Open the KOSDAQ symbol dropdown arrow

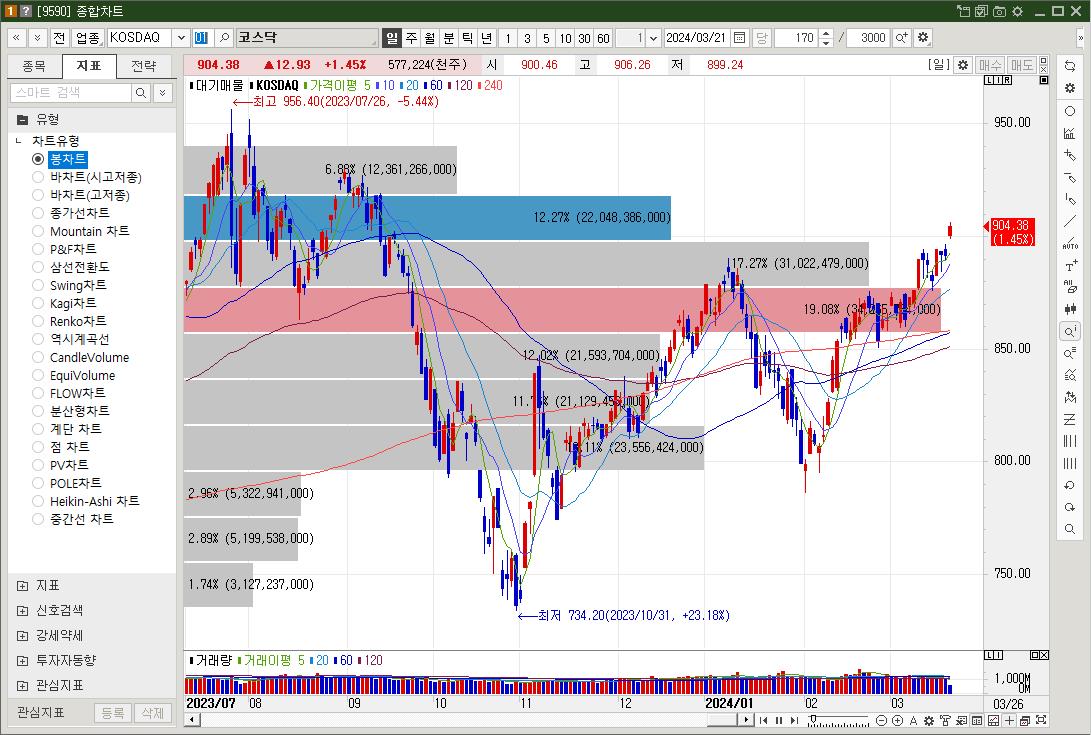tap(181, 38)
